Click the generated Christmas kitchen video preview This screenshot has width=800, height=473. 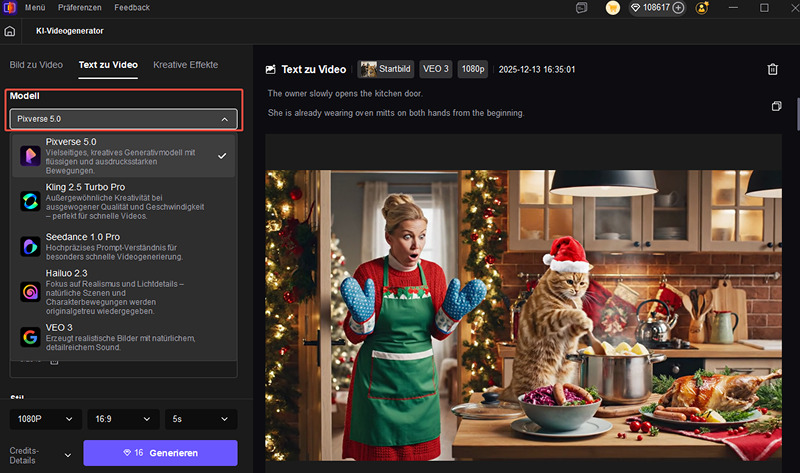point(525,305)
